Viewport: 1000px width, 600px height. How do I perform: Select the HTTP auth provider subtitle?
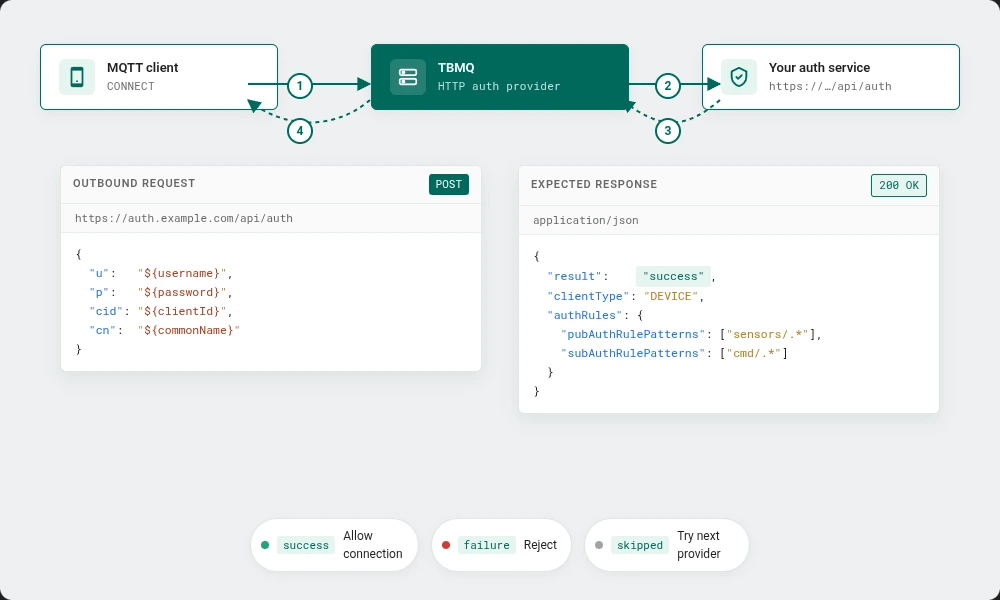click(499, 86)
